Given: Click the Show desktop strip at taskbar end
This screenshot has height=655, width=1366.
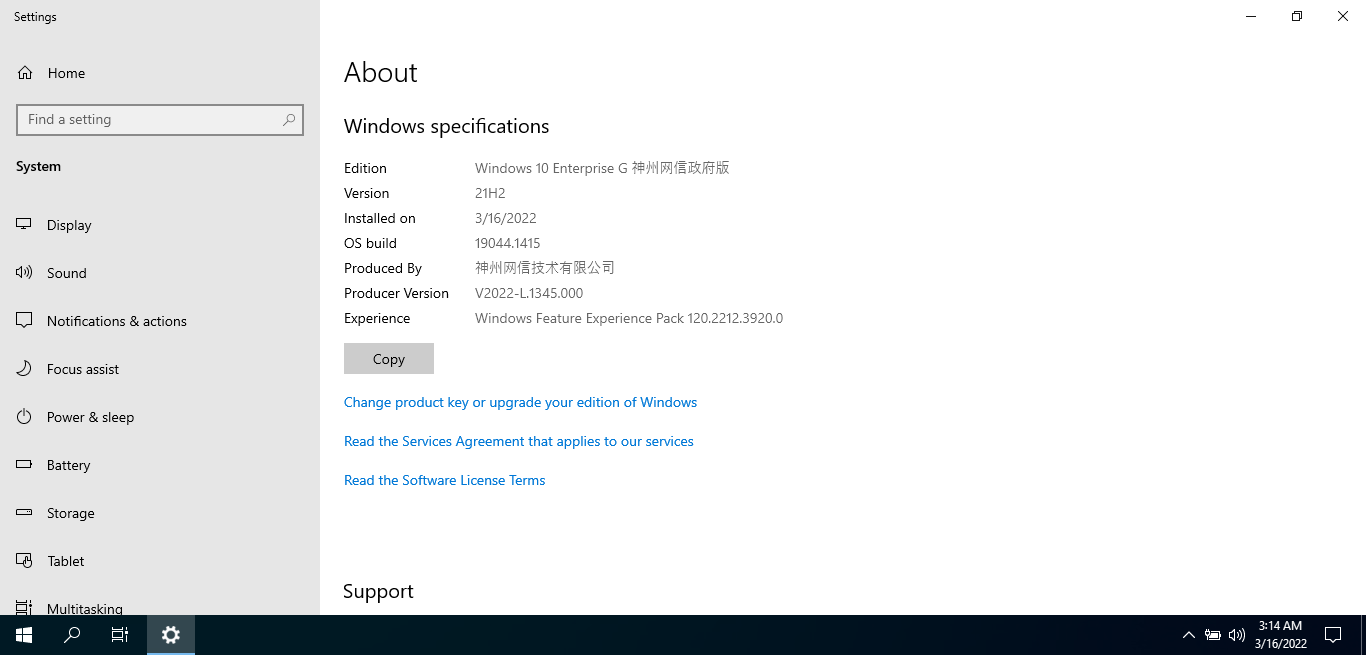Looking at the screenshot, I should tap(1363, 635).
